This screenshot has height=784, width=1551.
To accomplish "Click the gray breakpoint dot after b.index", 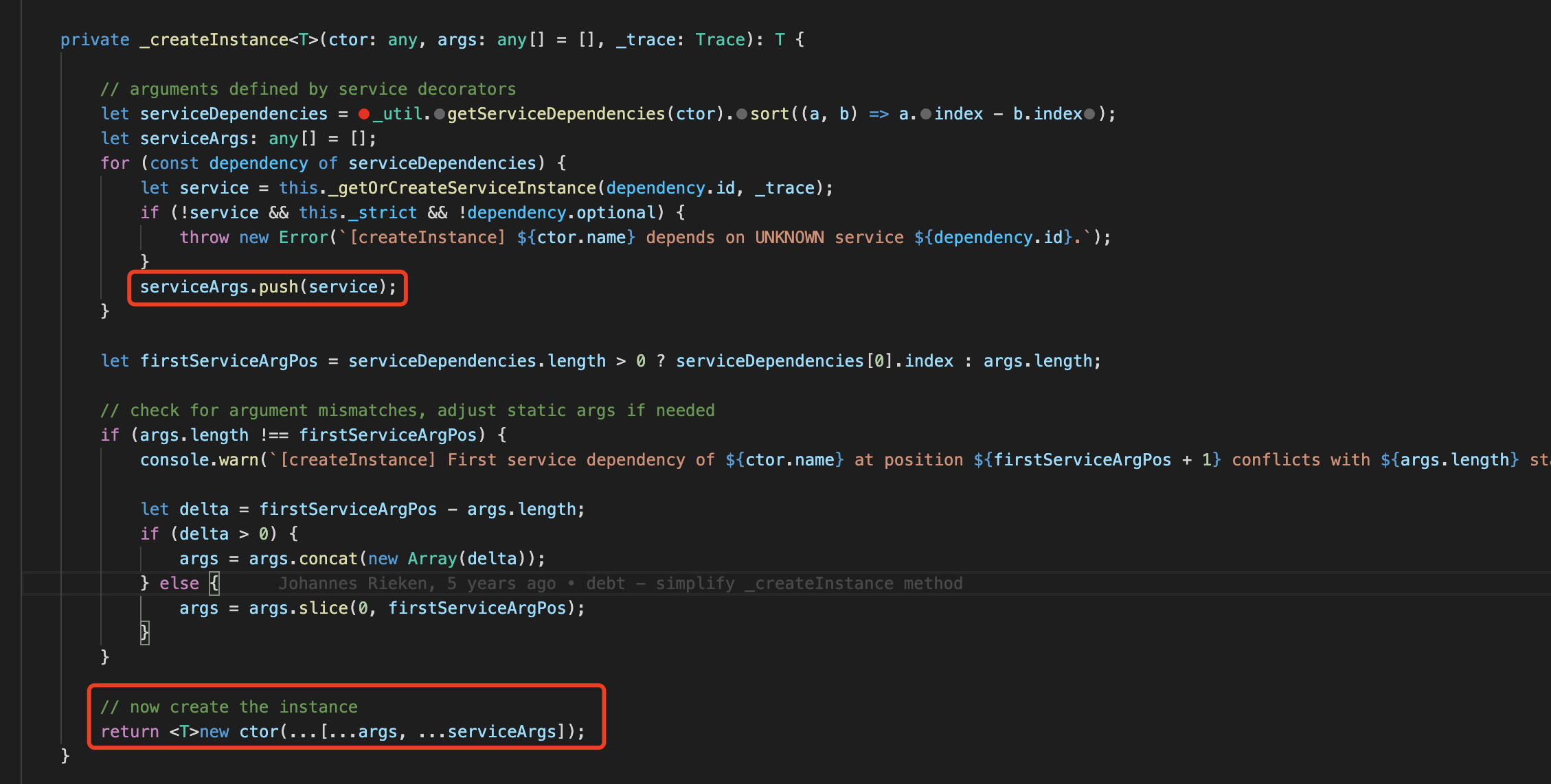I will point(1089,114).
